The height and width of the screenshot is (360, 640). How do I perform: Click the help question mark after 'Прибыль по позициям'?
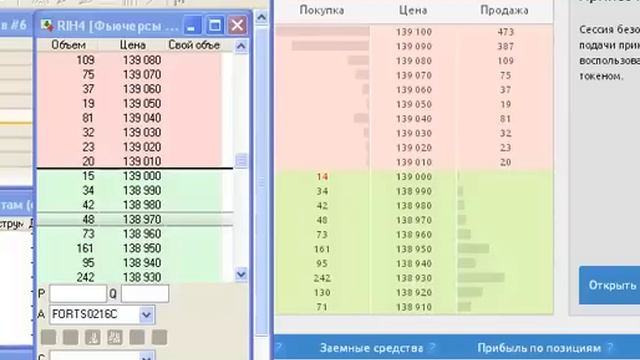coord(610,348)
